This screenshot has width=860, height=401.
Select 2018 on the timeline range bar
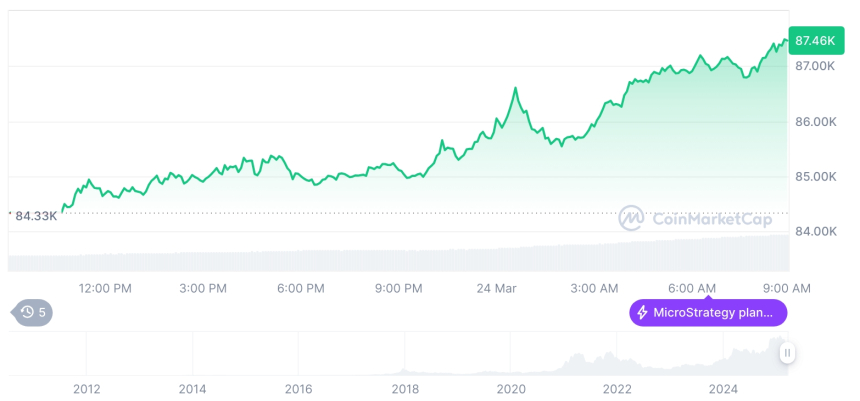pyautogui.click(x=405, y=389)
